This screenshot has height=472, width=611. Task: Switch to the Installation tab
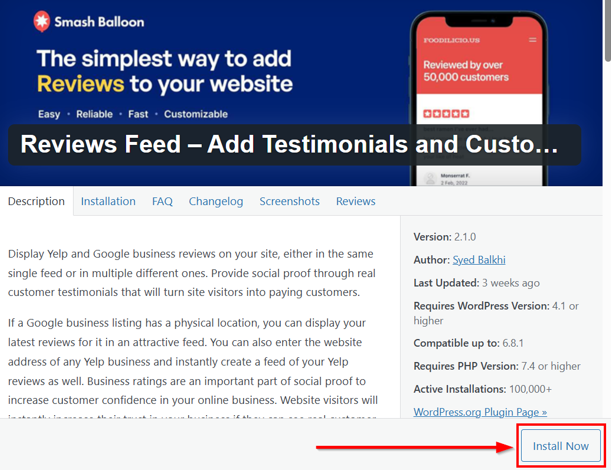click(108, 201)
